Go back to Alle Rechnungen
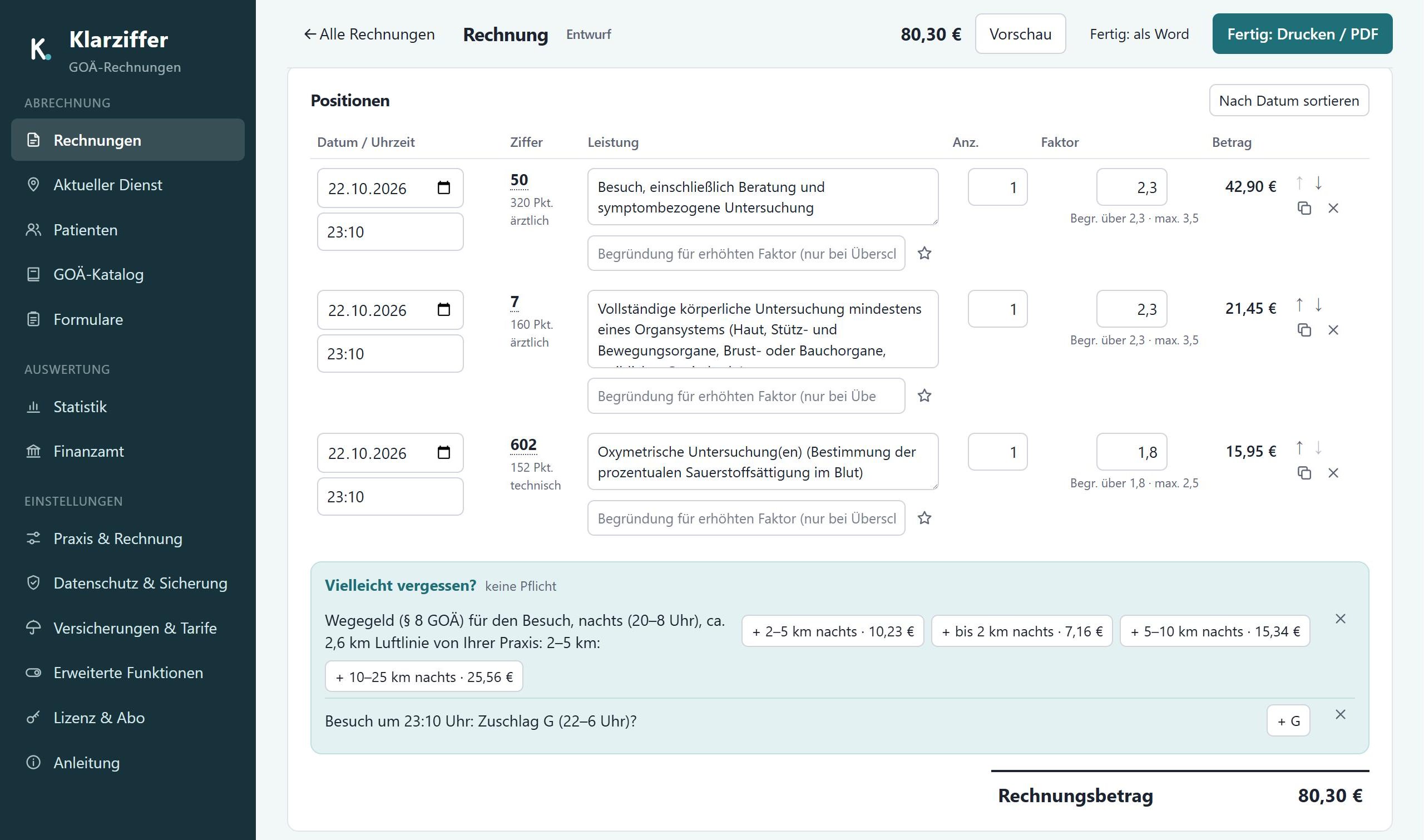Image resolution: width=1424 pixels, height=840 pixels. [x=369, y=34]
